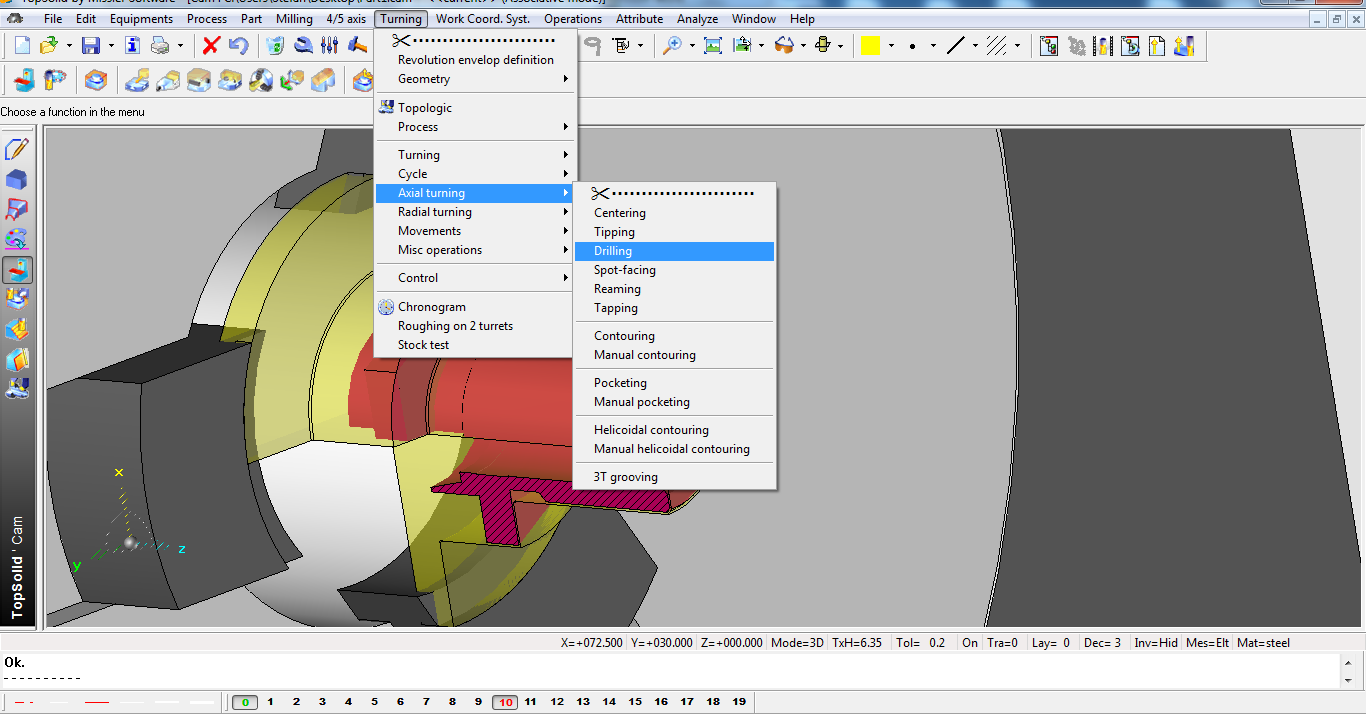The width and height of the screenshot is (1366, 714).
Task: Click the hammer tool icon
Action: coord(357,45)
